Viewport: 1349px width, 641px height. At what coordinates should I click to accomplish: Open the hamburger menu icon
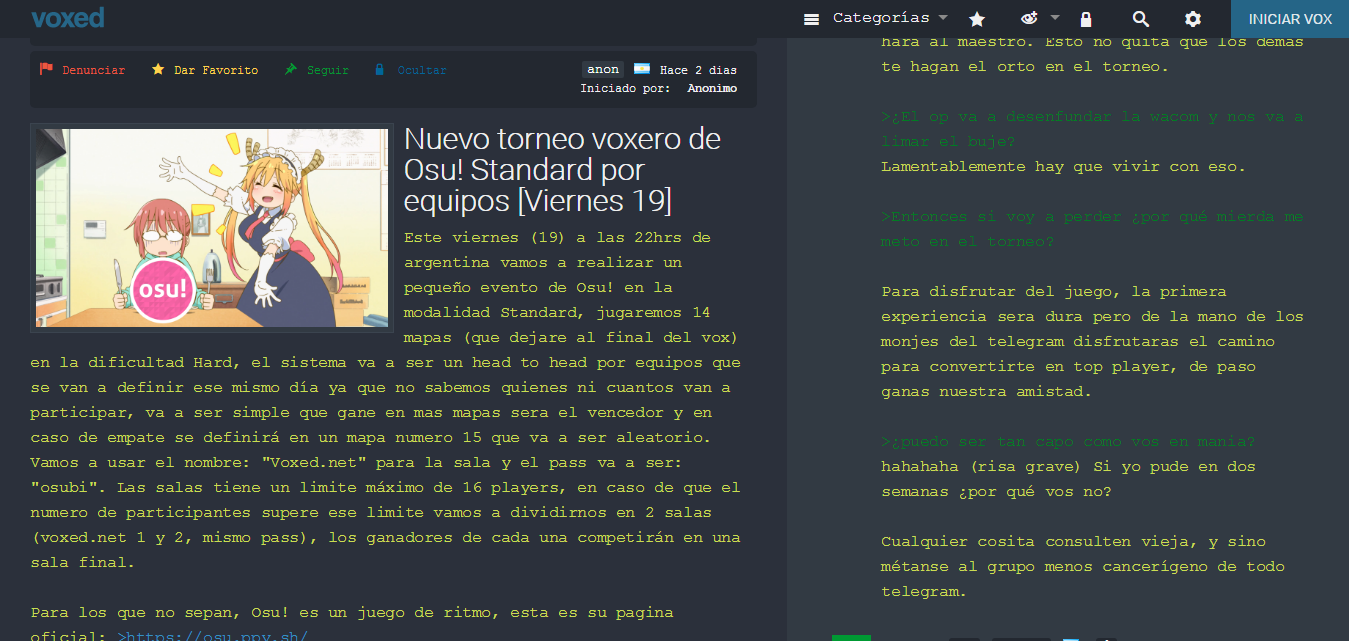(812, 19)
